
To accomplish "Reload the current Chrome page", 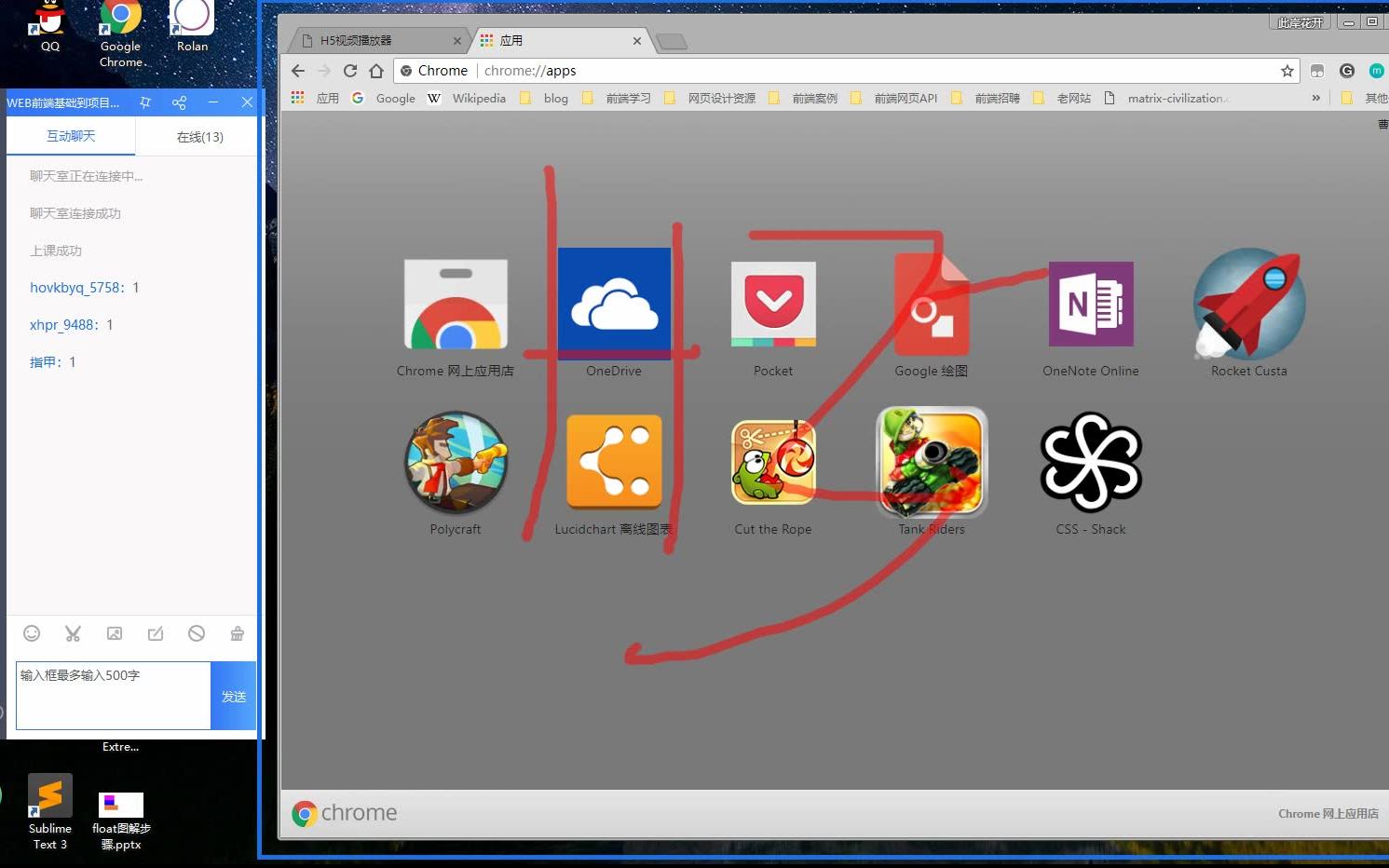I will tap(350, 71).
